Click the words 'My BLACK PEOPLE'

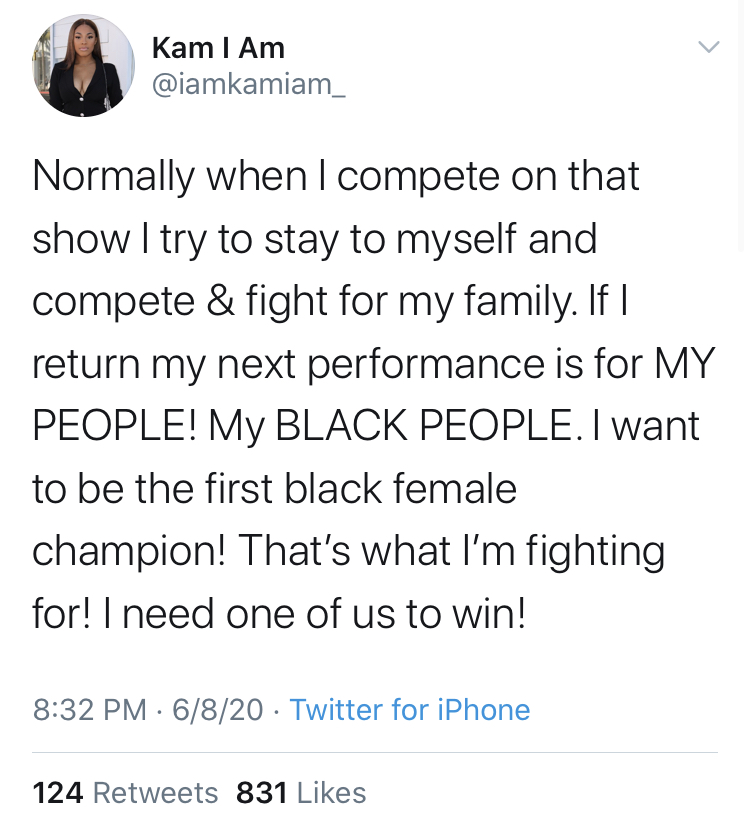point(390,425)
